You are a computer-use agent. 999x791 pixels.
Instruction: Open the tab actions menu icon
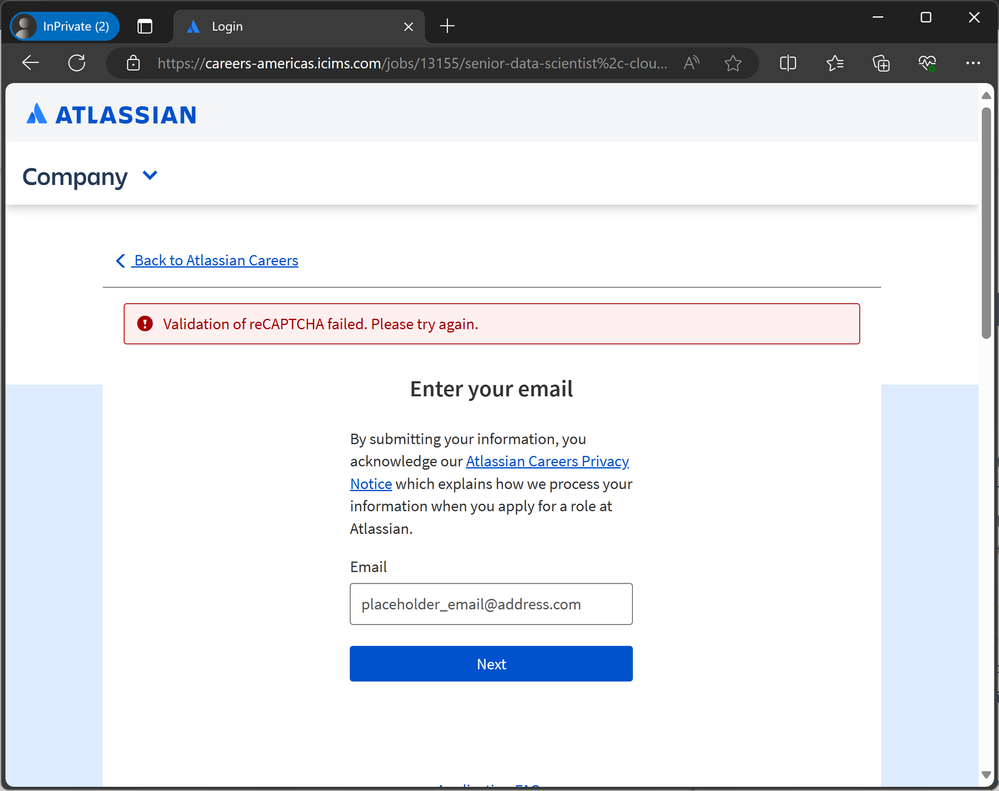145,26
